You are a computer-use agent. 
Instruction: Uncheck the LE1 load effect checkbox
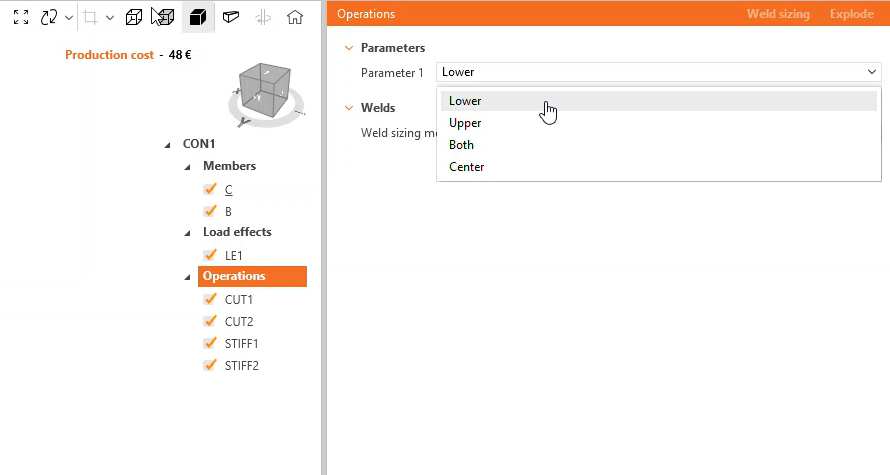(x=210, y=255)
